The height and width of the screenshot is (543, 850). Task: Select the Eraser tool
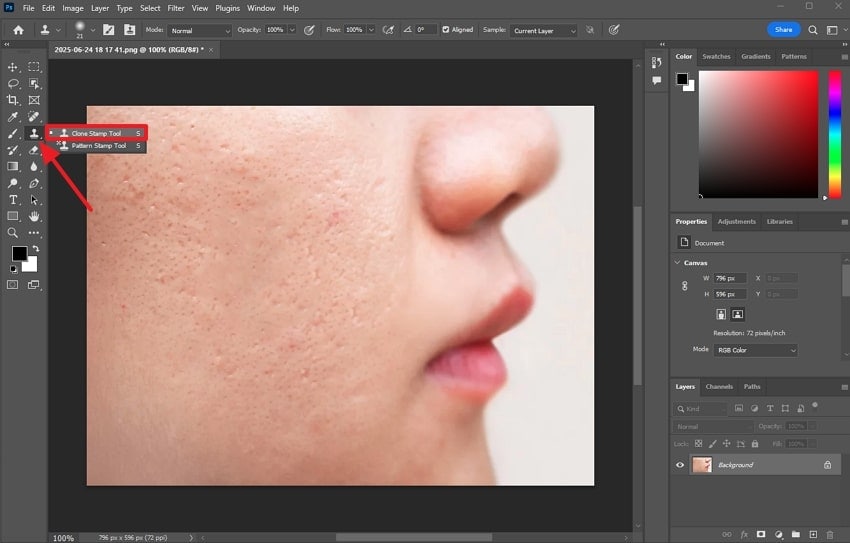34,150
